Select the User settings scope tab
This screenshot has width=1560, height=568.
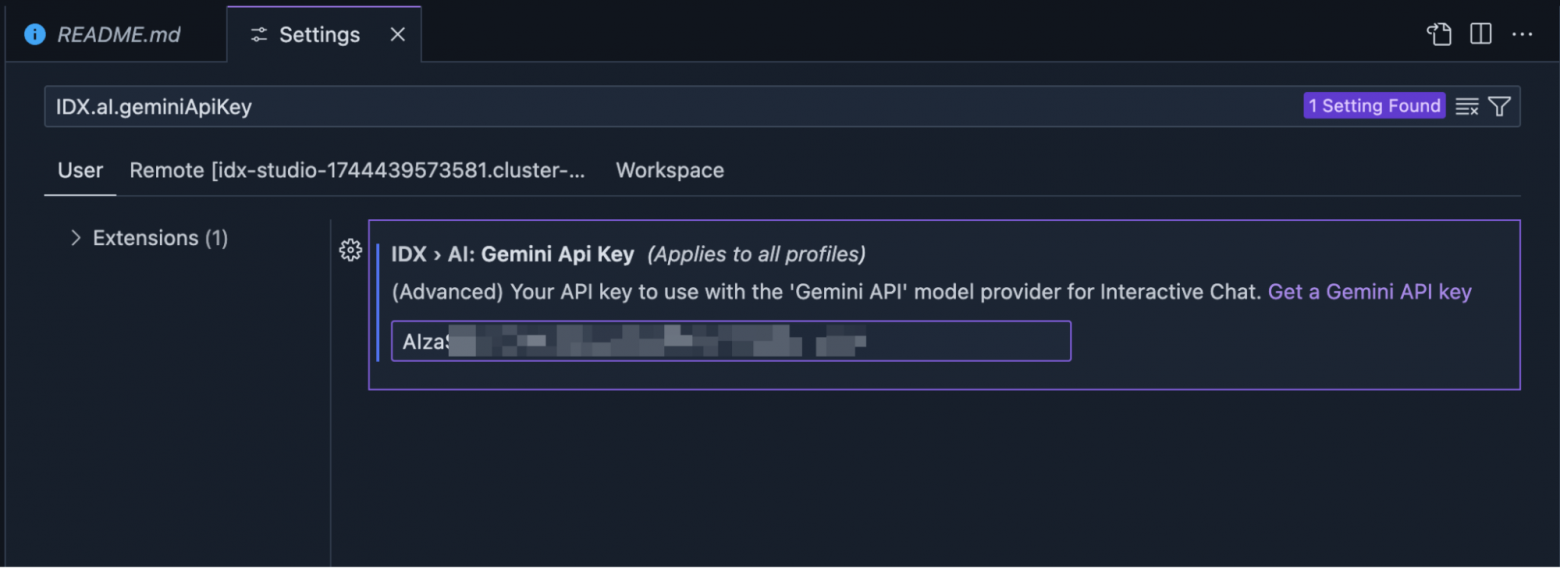[x=80, y=170]
